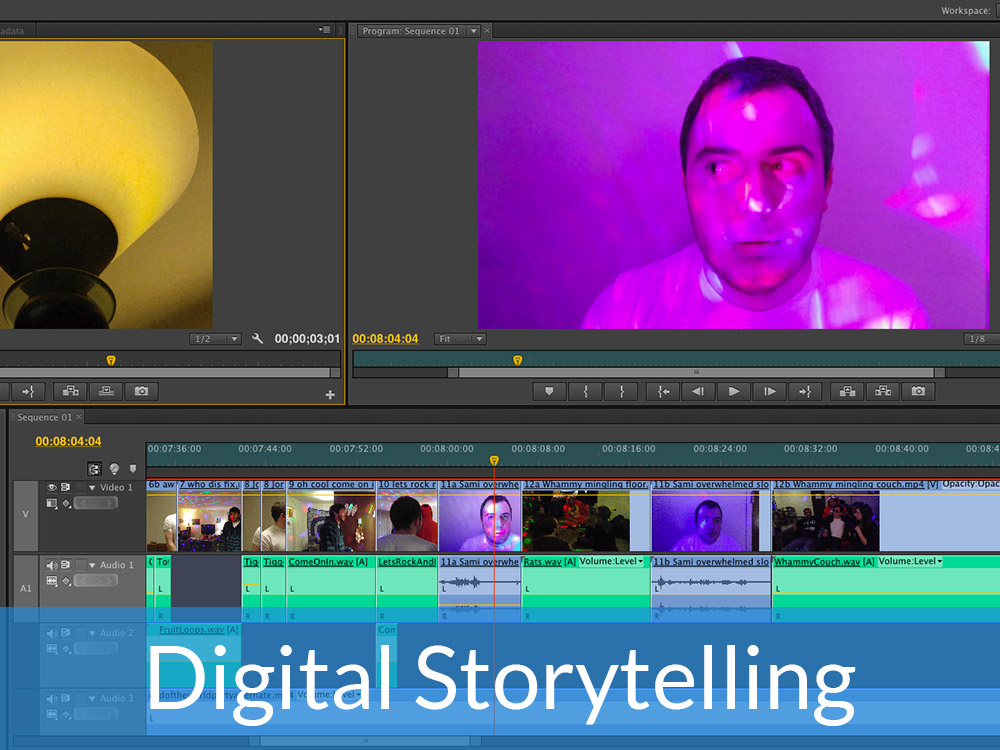Open Program monitor 1/8 resolution dropdown

click(982, 339)
